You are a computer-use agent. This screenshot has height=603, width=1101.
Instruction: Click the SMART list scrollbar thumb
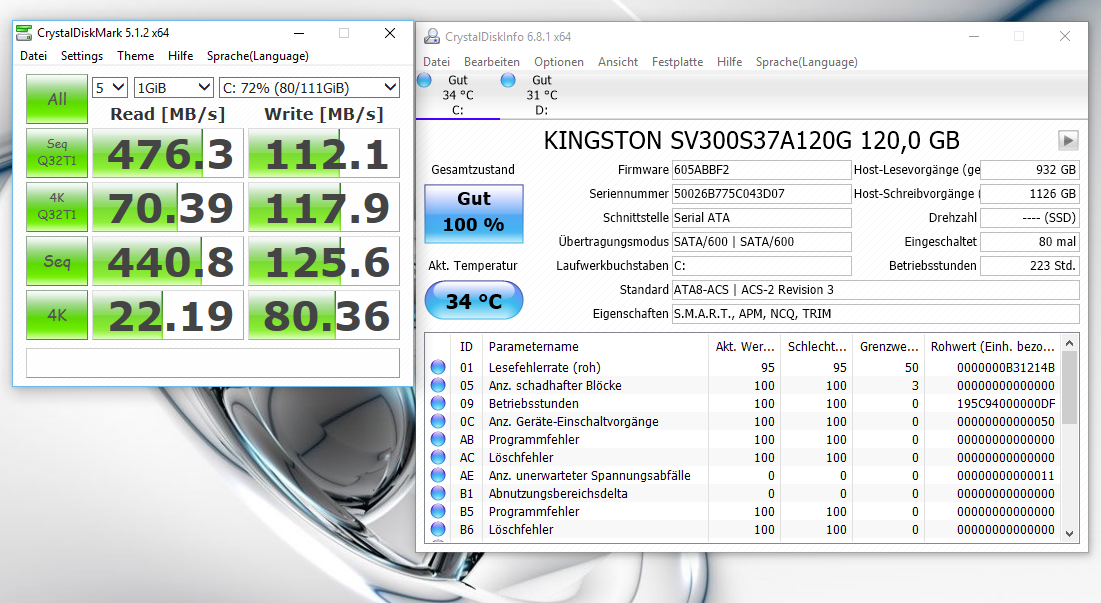[x=1069, y=387]
